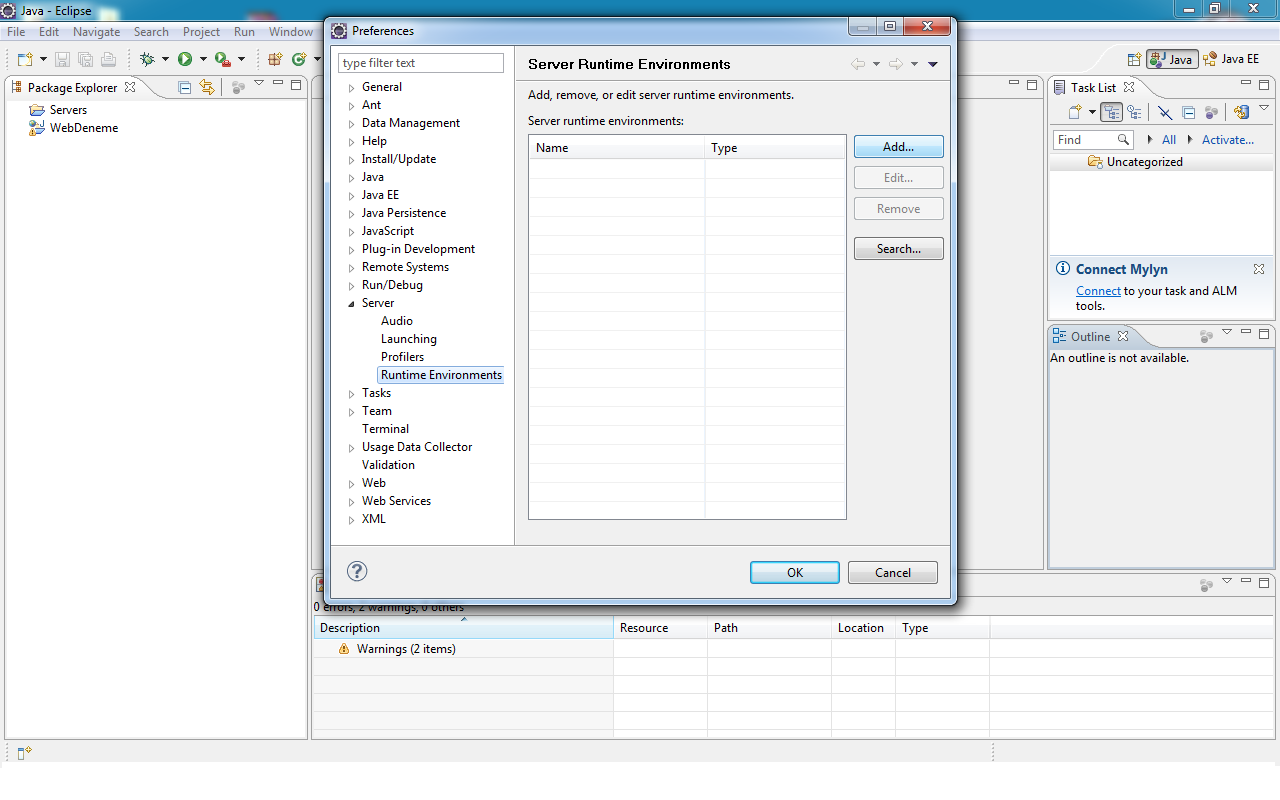Image resolution: width=1280 pixels, height=800 pixels.
Task: Click Warnings (2 items) row
Action: point(406,649)
